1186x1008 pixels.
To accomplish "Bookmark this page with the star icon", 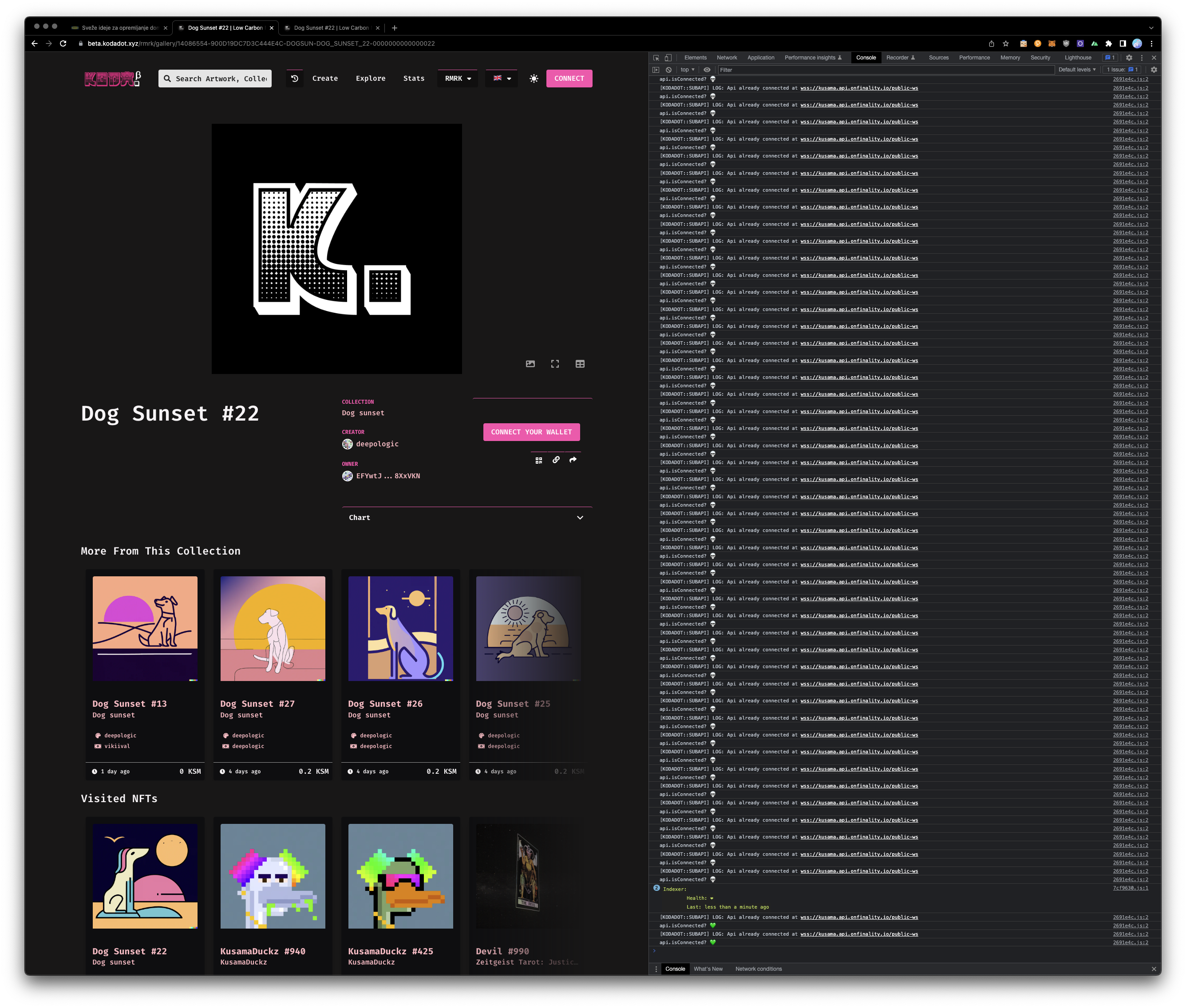I will [1005, 43].
